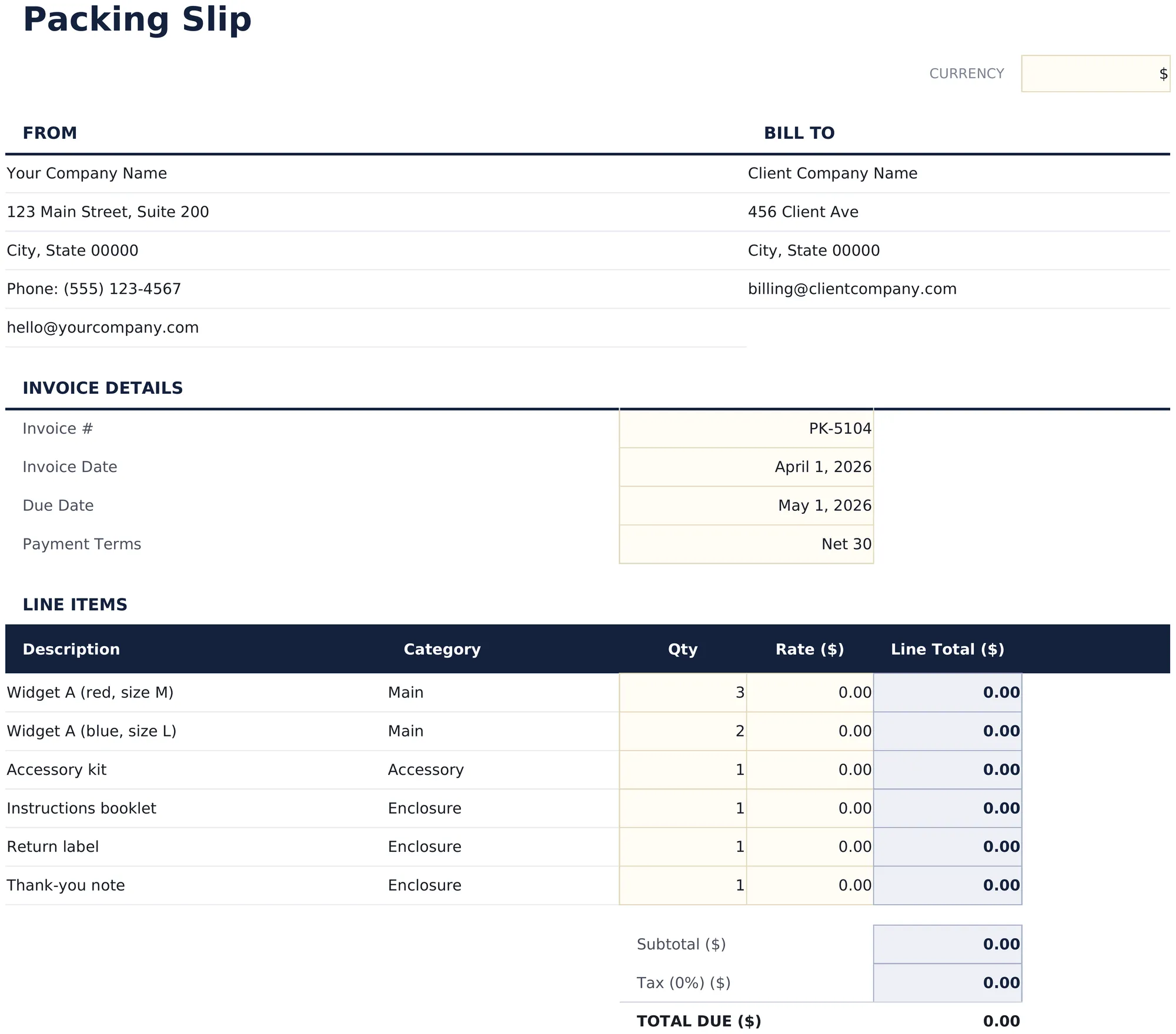Click Line Total for Instructions booklet
This screenshot has height=1034, width=1176.
pos(947,808)
